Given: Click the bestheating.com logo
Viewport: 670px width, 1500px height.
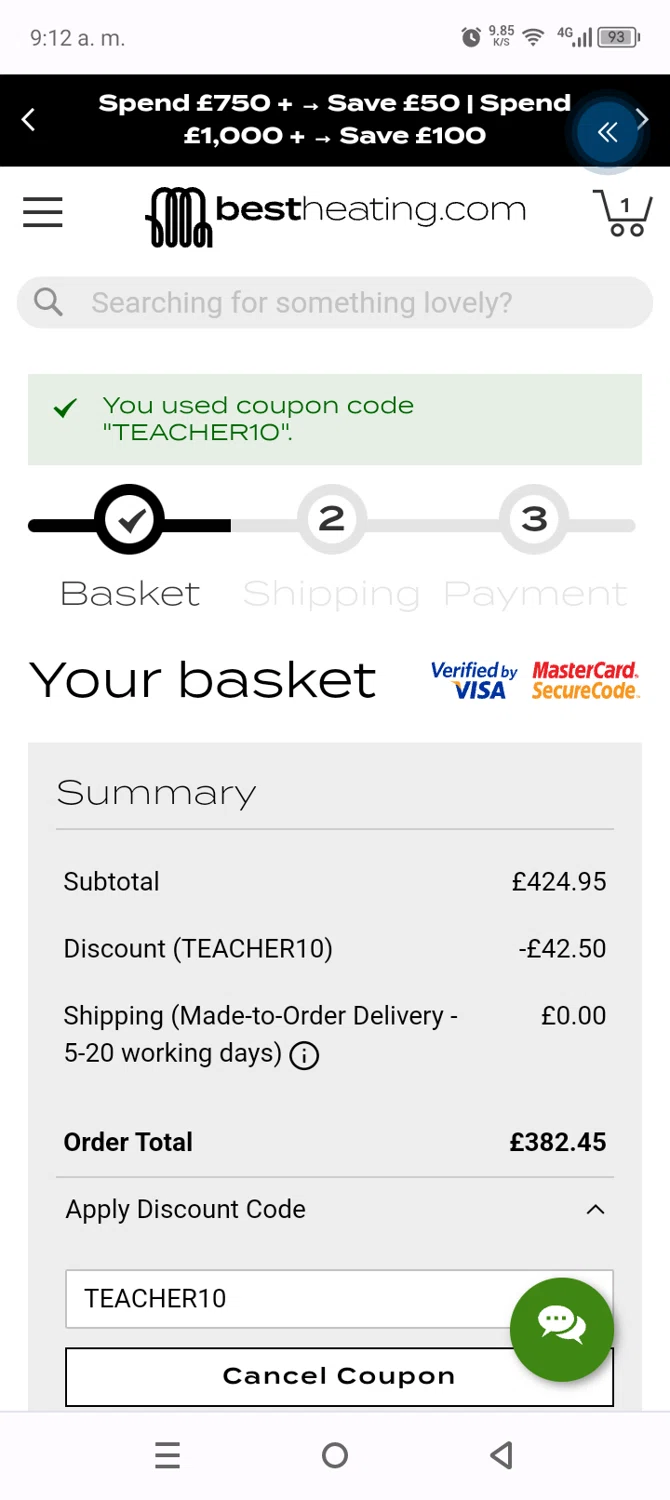Looking at the screenshot, I should pos(336,214).
